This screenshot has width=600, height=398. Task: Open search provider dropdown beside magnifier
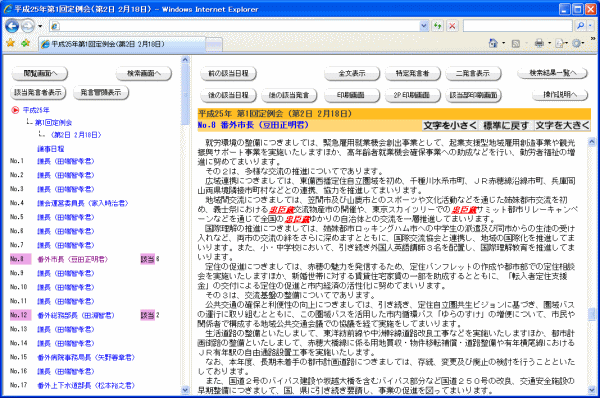tap(590, 26)
